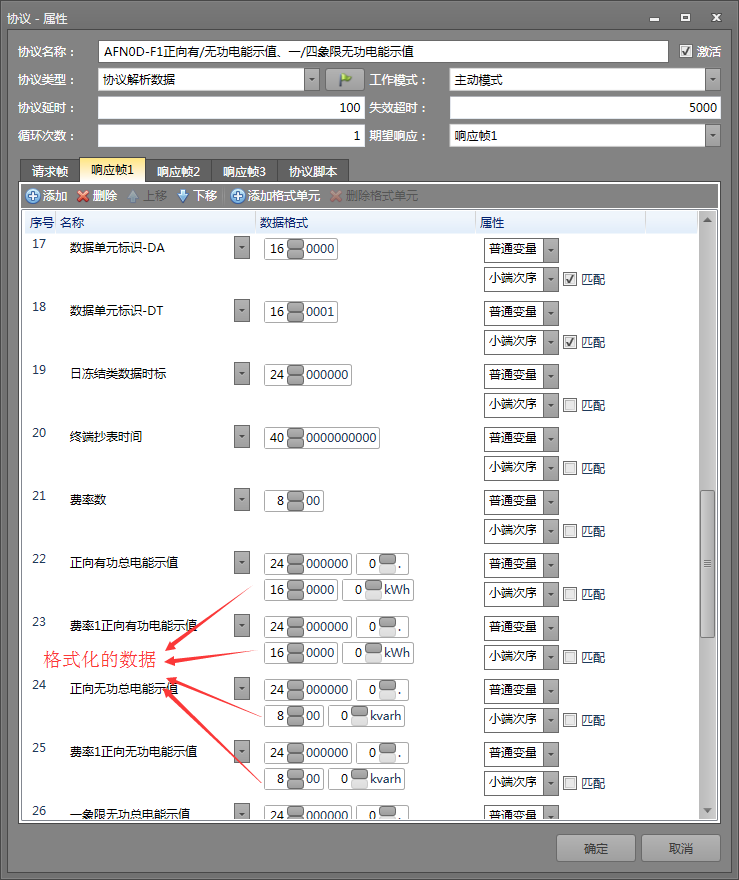Switch to 请求帧 tab
739x880 pixels.
coord(50,171)
